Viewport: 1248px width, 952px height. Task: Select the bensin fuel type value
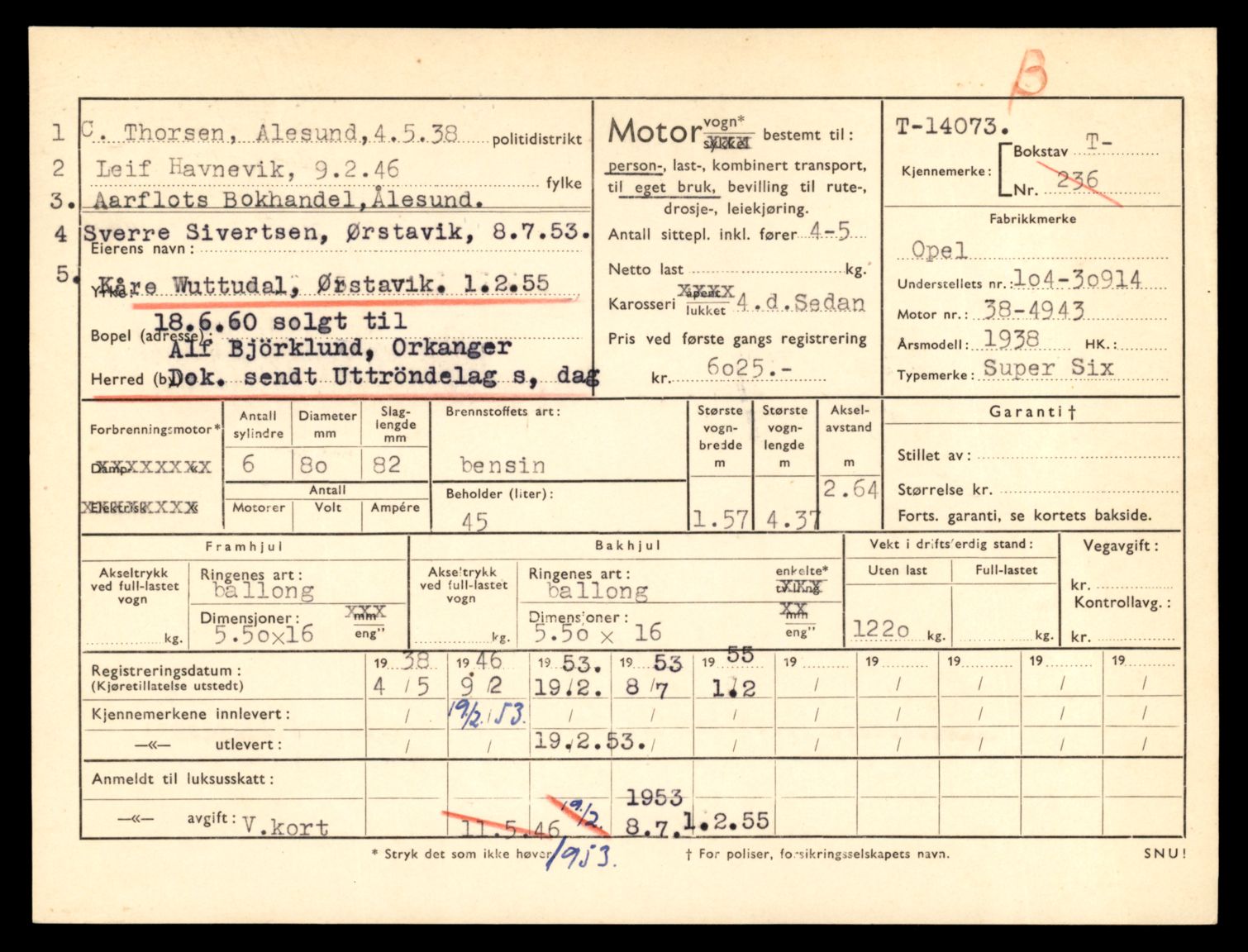(x=503, y=465)
